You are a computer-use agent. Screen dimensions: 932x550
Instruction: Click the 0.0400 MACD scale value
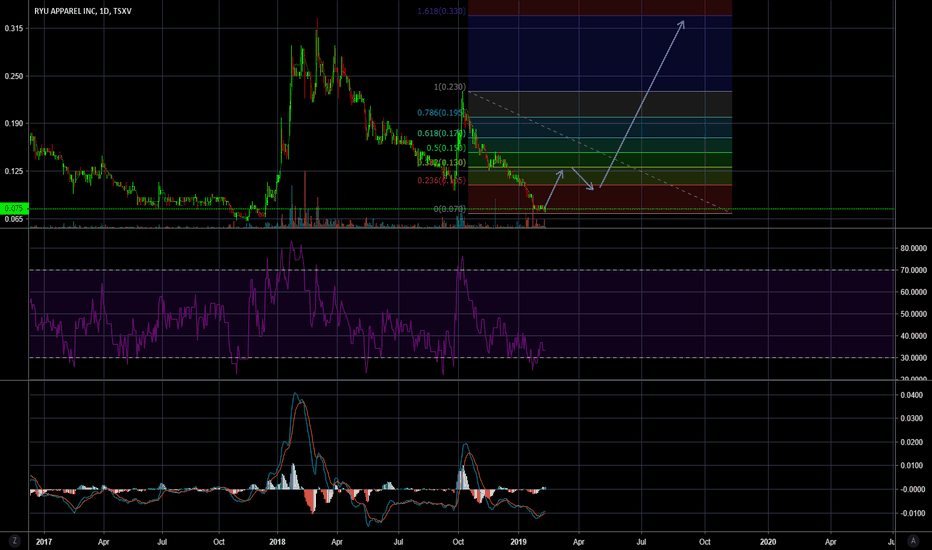(912, 395)
